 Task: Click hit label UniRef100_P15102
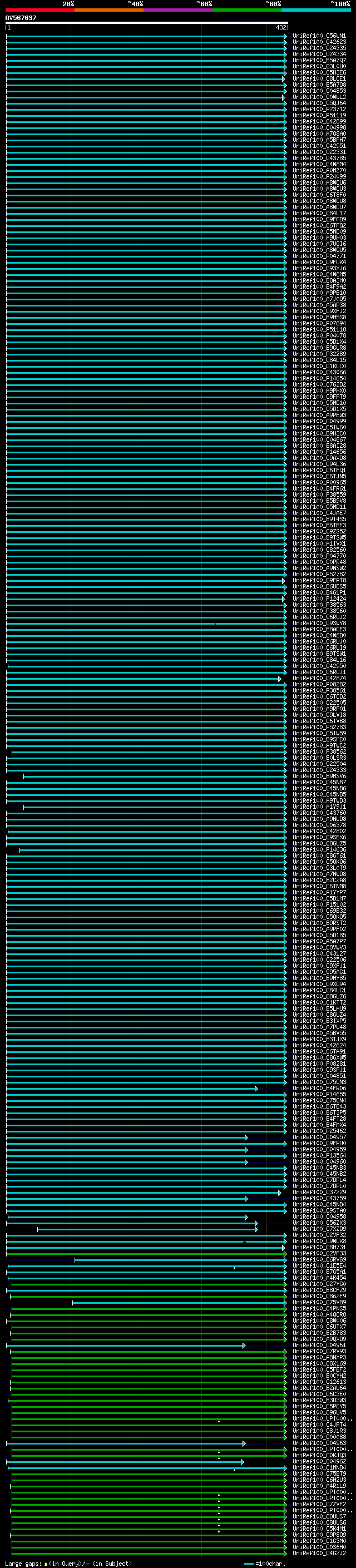319,904
